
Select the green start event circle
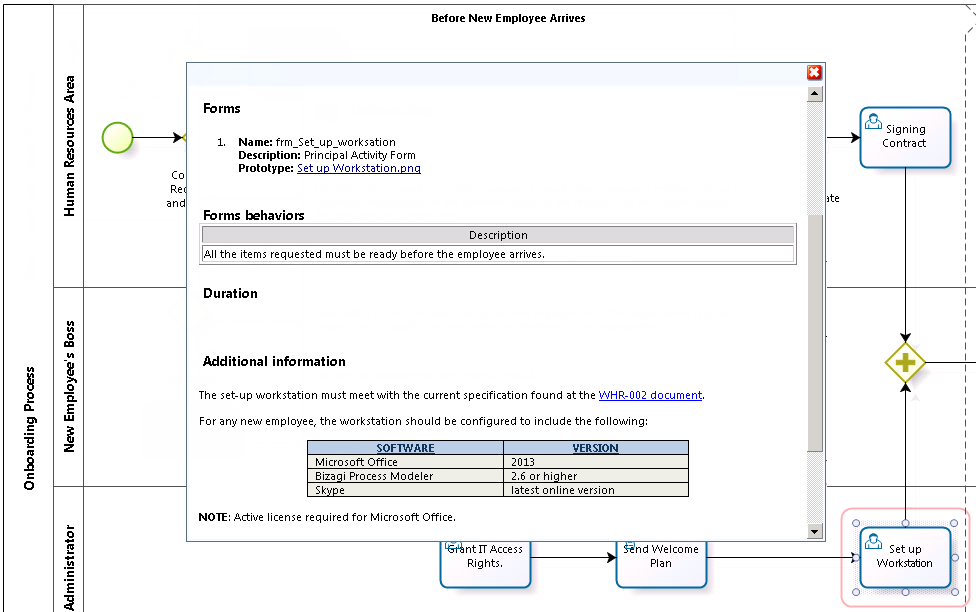pyautogui.click(x=118, y=138)
